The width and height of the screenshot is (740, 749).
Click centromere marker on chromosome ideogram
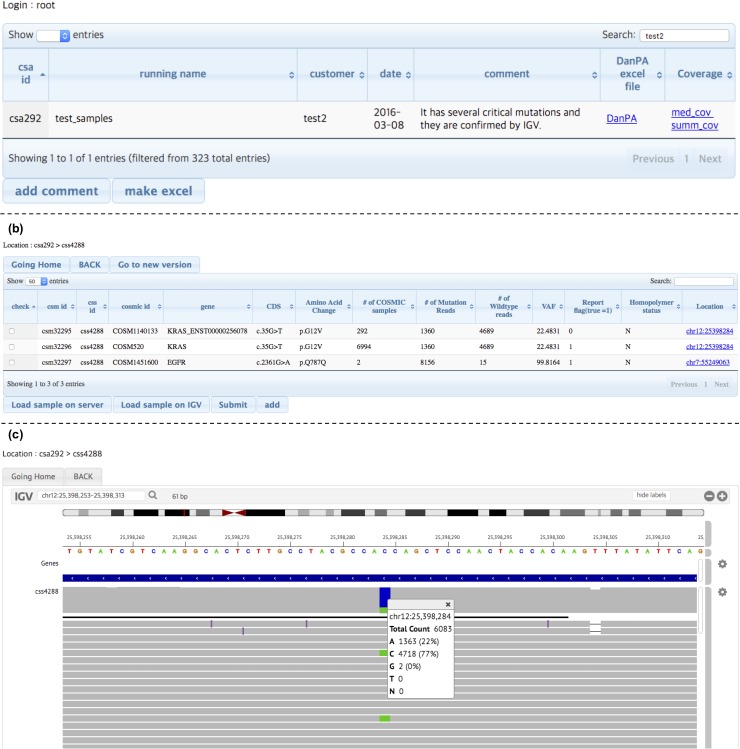click(x=235, y=512)
